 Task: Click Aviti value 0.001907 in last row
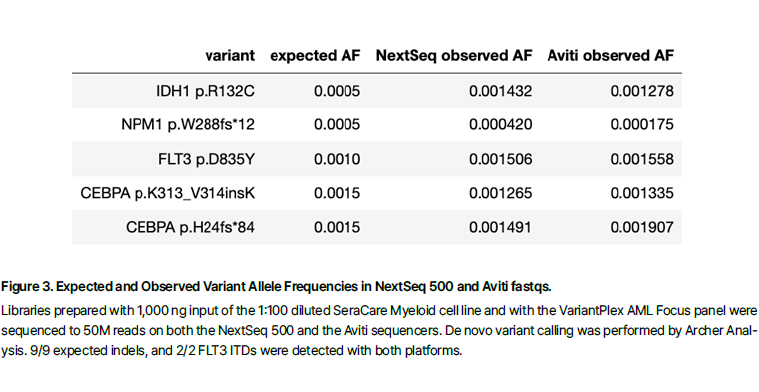(x=642, y=227)
